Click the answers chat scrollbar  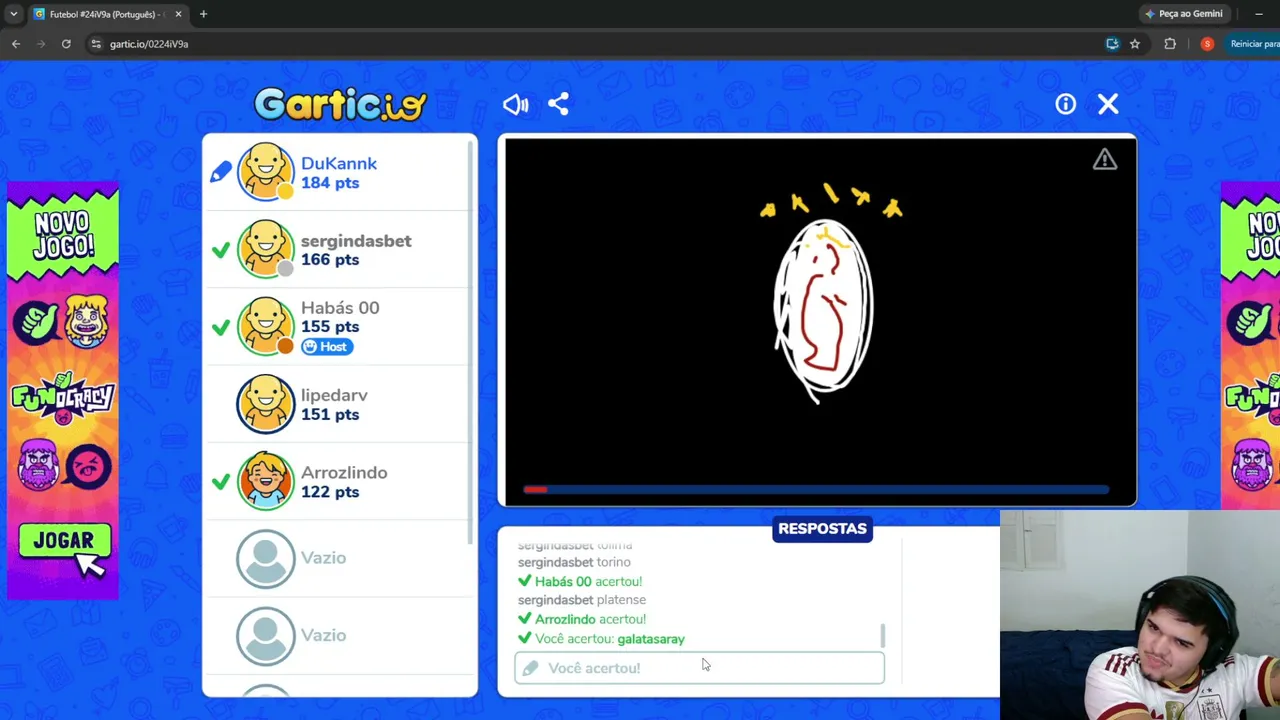[882, 635]
